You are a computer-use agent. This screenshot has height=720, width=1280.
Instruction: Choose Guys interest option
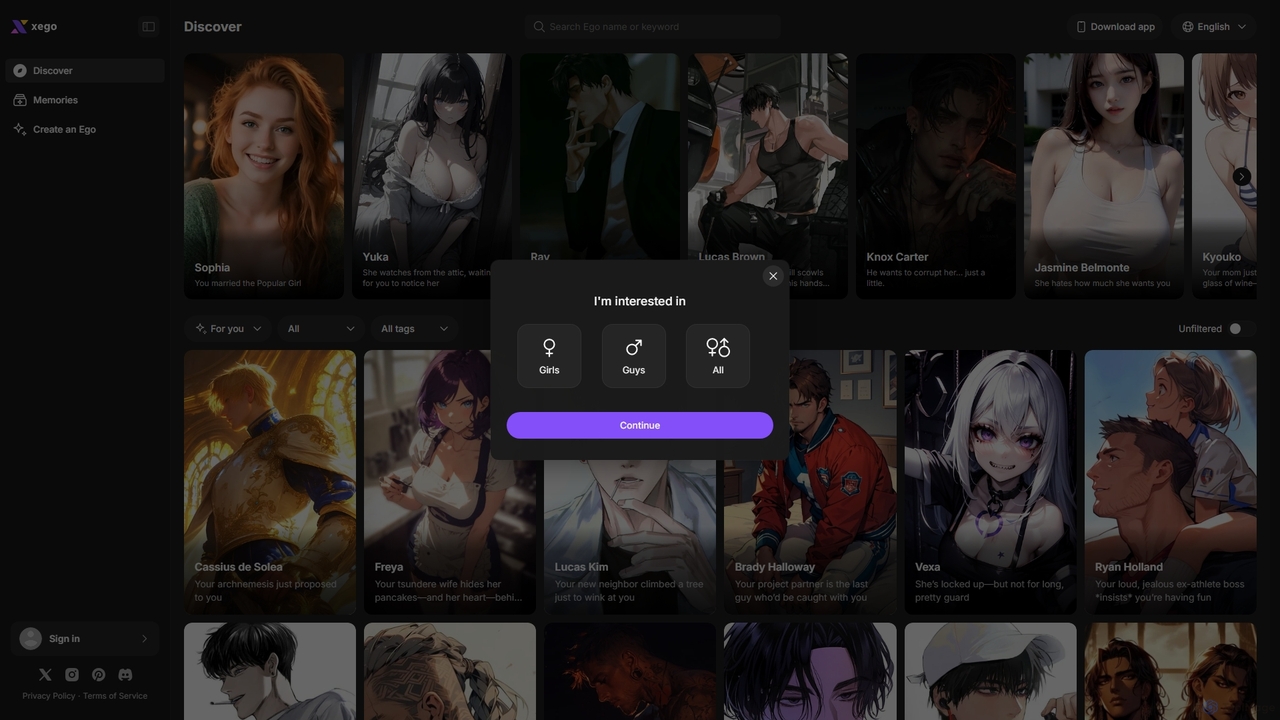point(634,356)
